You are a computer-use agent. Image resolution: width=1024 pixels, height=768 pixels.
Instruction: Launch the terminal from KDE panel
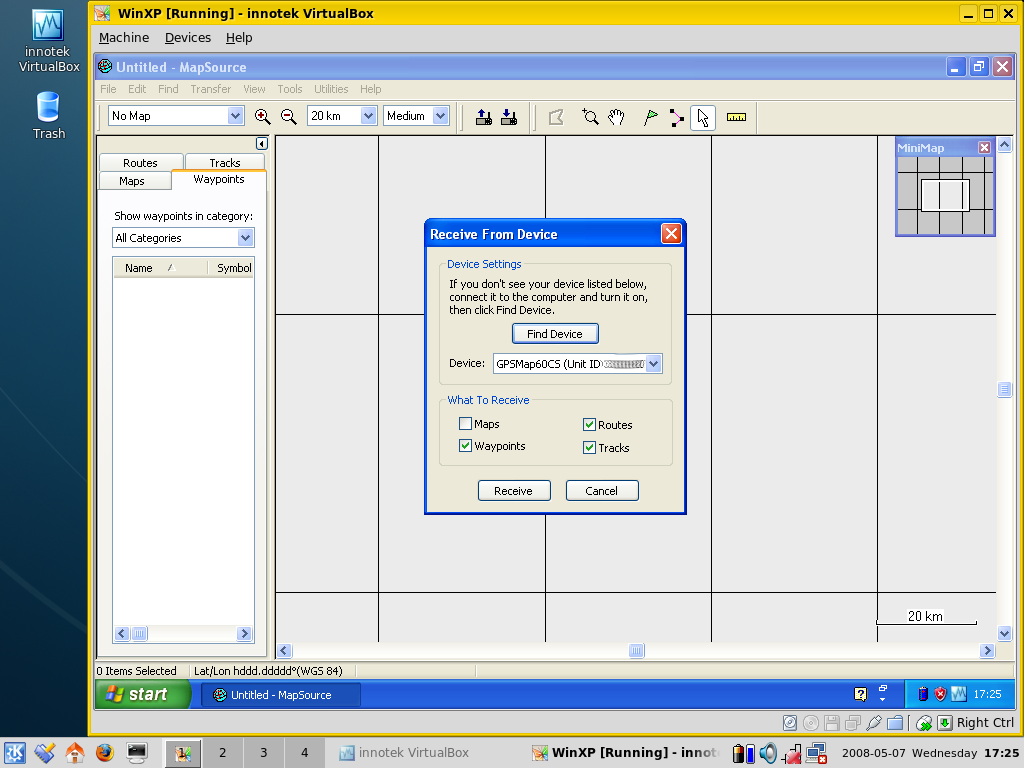[136, 753]
